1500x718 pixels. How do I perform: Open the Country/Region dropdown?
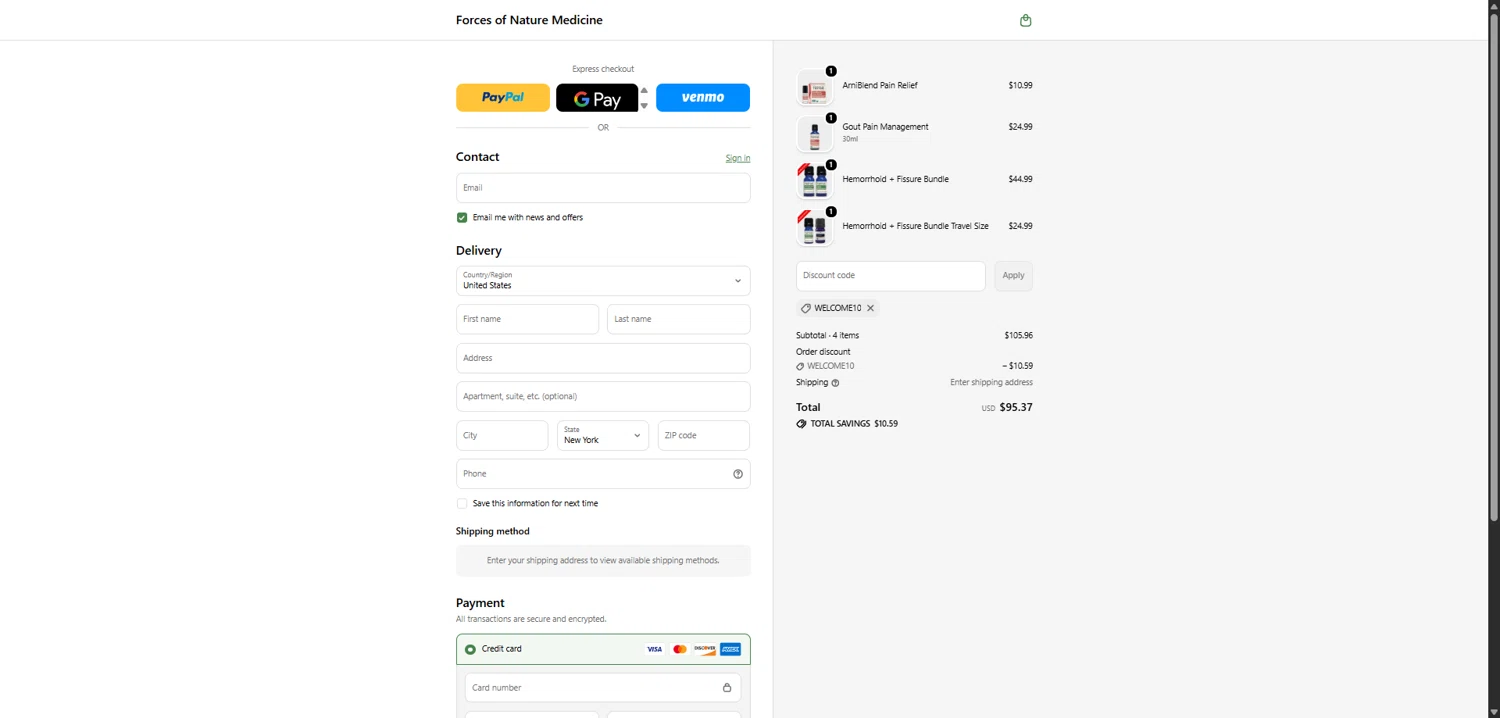click(603, 281)
